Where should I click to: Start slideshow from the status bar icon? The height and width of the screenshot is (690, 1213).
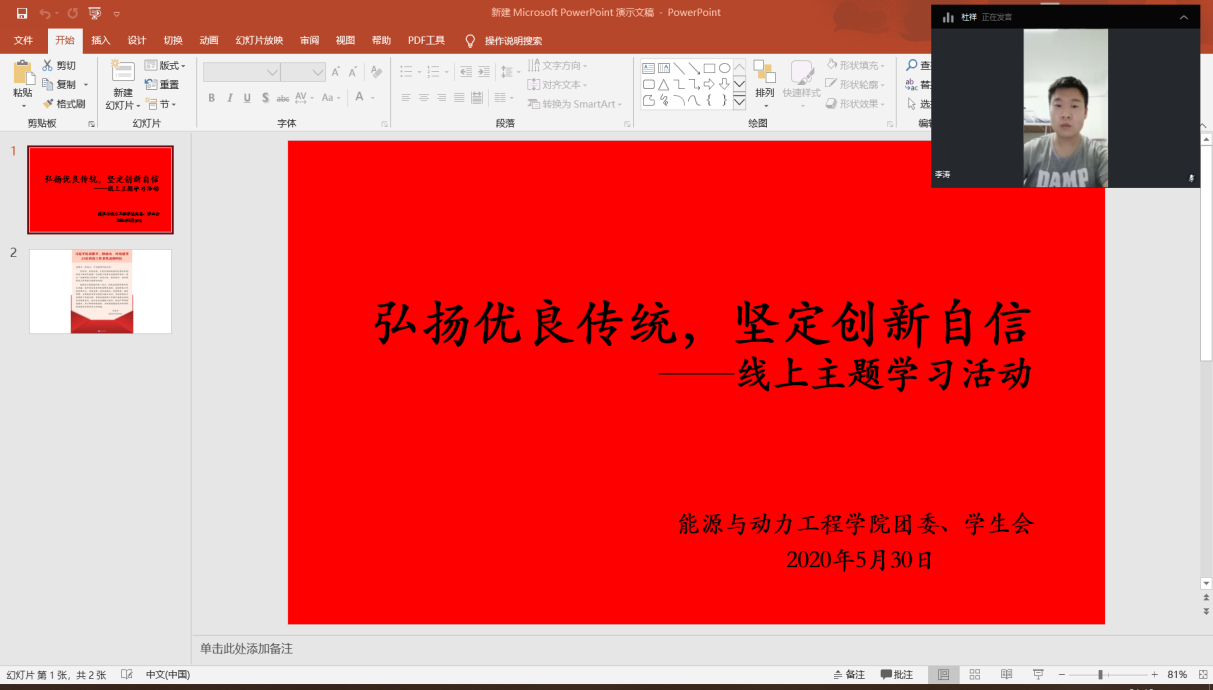point(1038,675)
